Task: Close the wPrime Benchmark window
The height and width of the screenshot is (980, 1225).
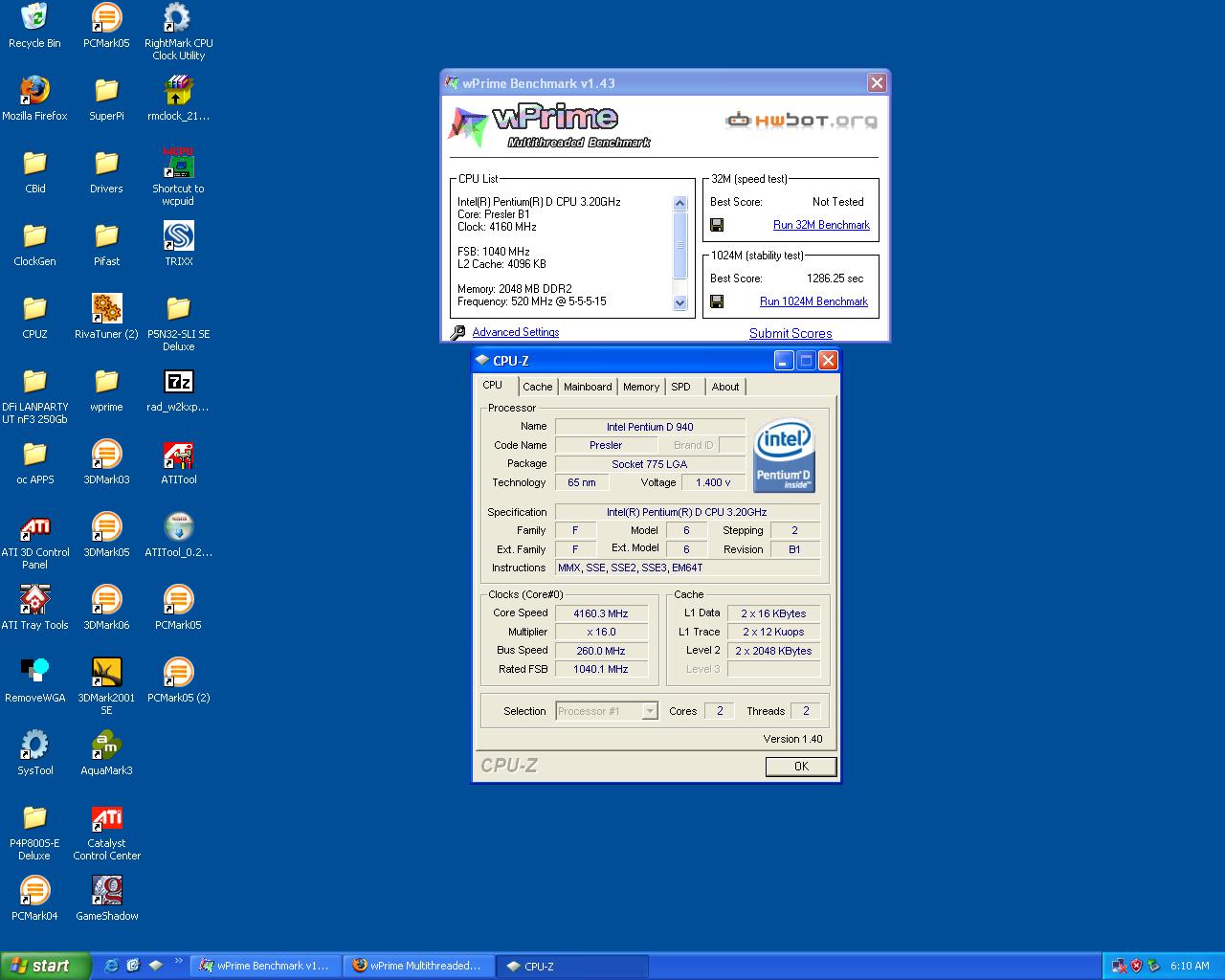Action: point(877,83)
